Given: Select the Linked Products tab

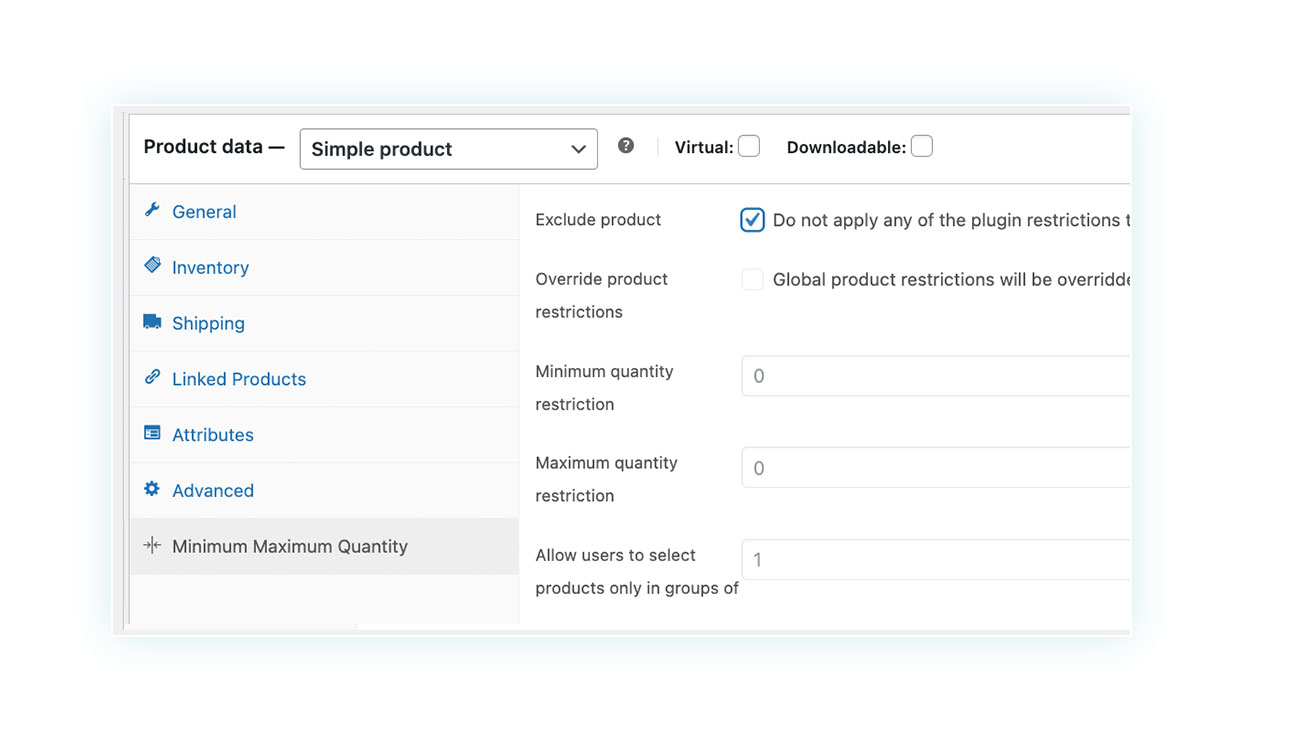Looking at the screenshot, I should click(324, 379).
